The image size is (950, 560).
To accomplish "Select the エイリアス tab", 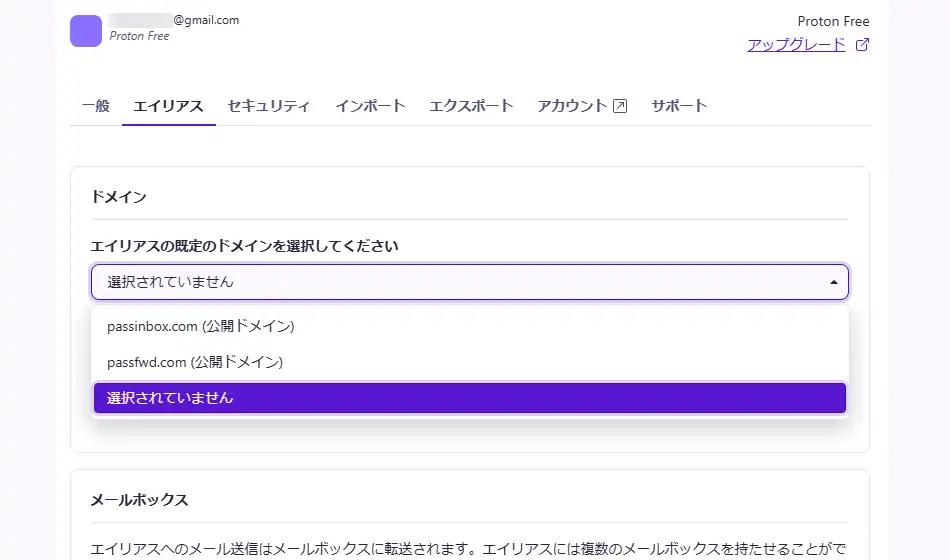I will click(168, 106).
